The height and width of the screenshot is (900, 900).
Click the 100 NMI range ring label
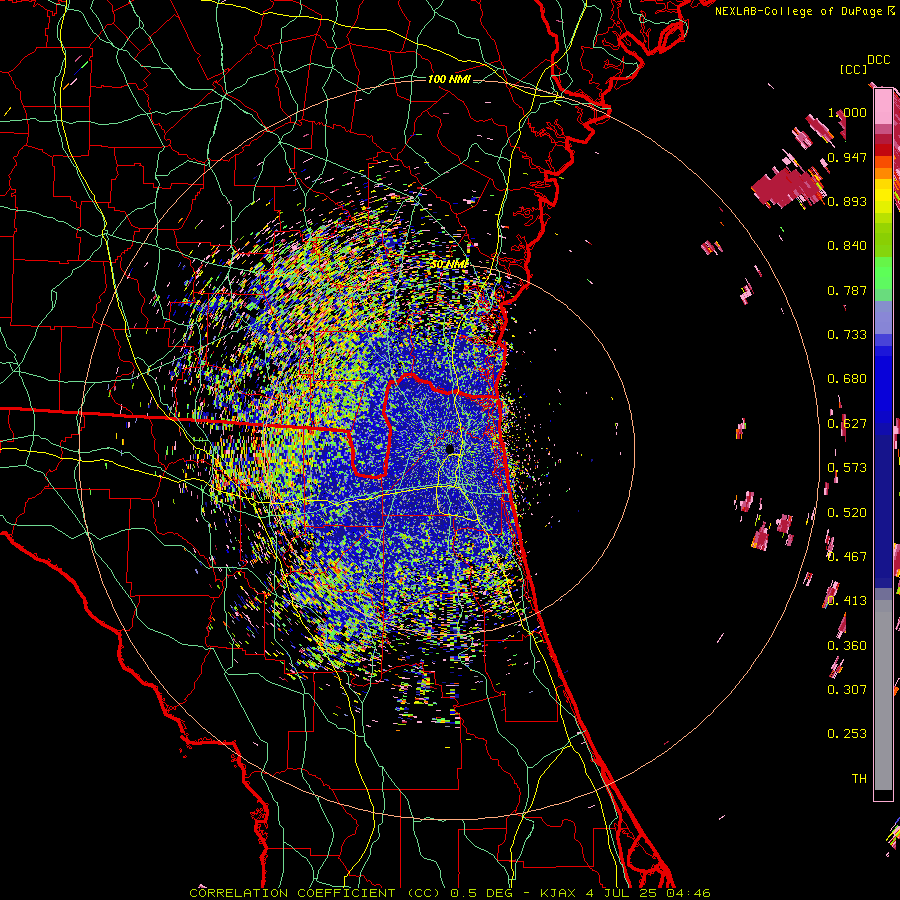click(x=449, y=79)
